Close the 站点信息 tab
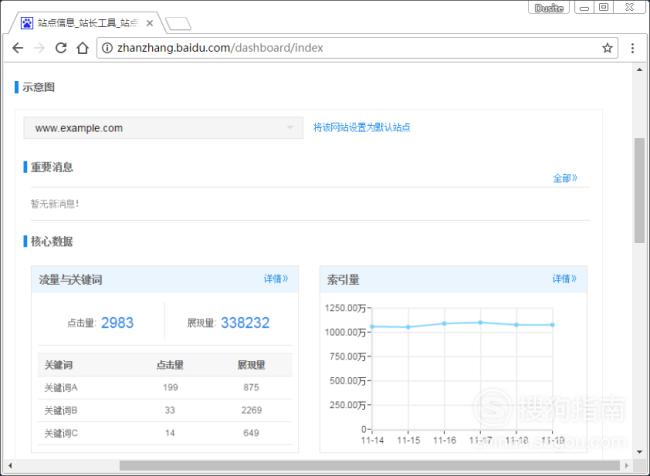650x476 pixels. (150, 24)
